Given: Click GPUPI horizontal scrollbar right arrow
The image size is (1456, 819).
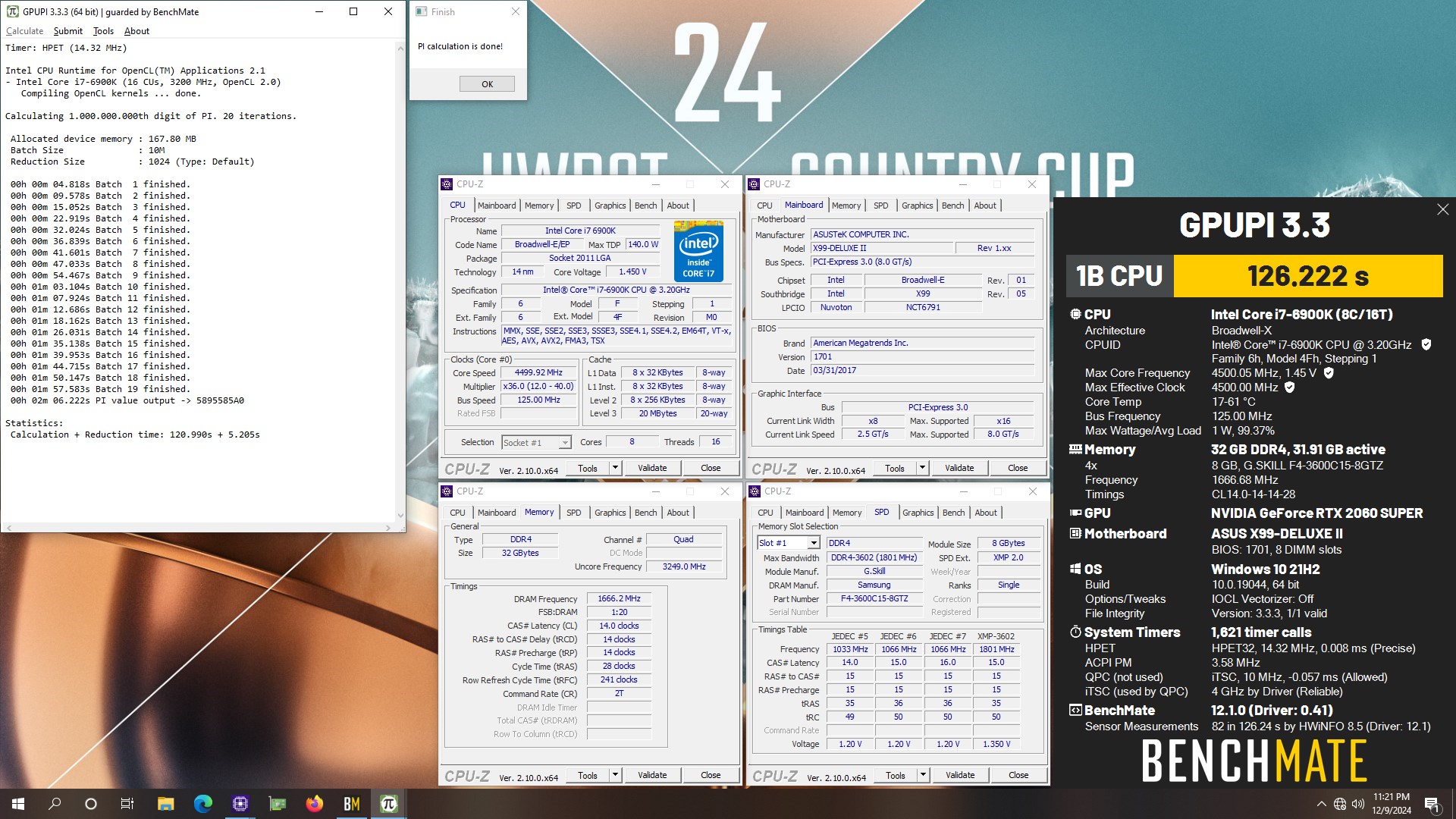Looking at the screenshot, I should coord(388,527).
